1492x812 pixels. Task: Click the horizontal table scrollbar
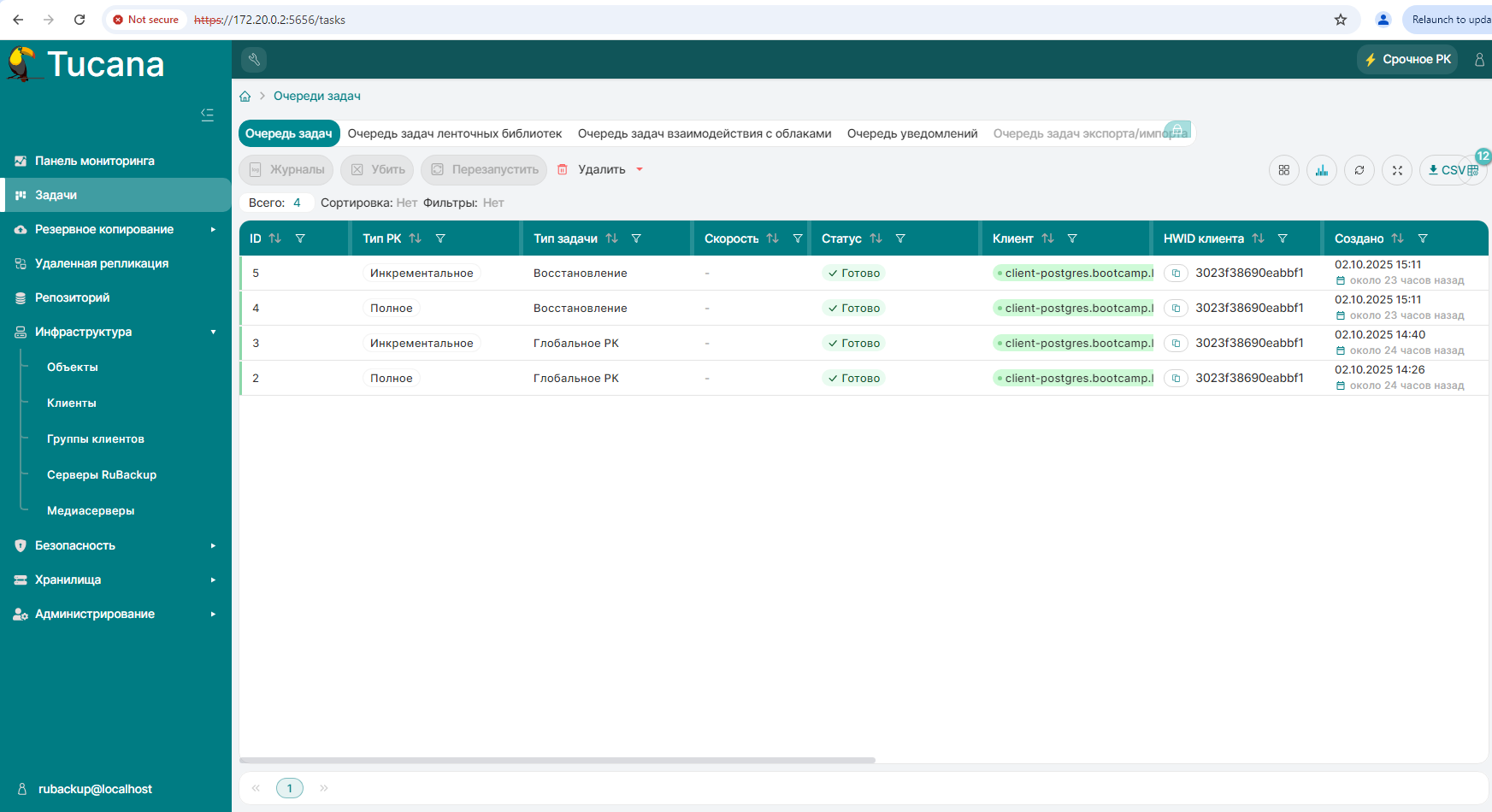click(x=557, y=760)
